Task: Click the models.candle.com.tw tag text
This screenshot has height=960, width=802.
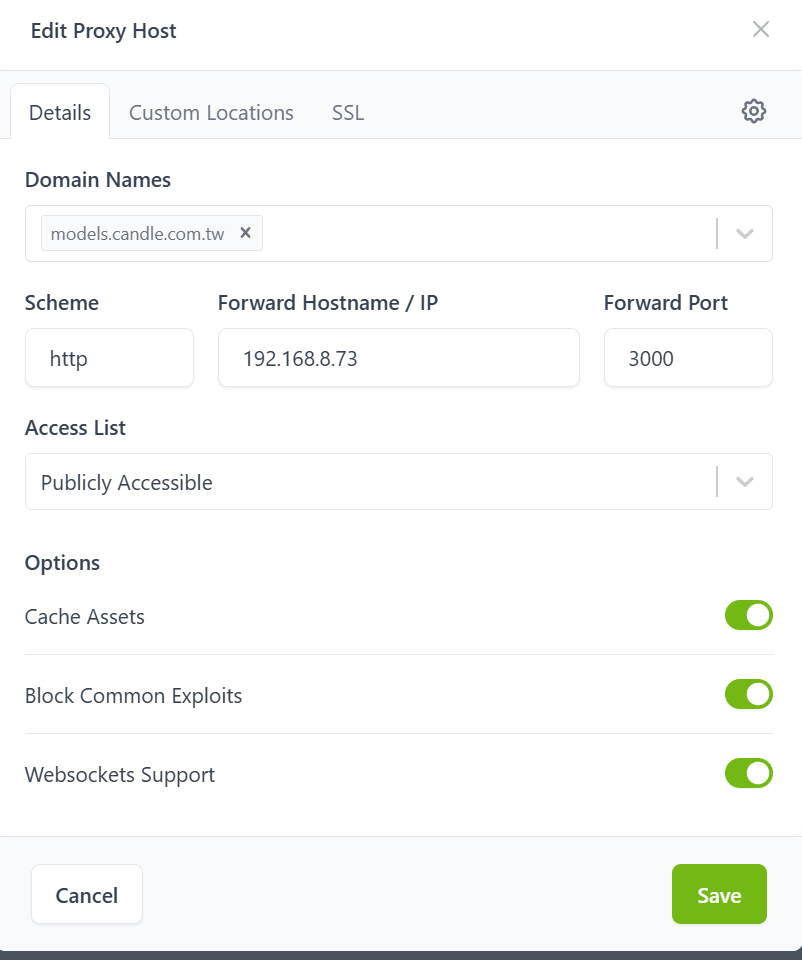Action: tap(137, 234)
